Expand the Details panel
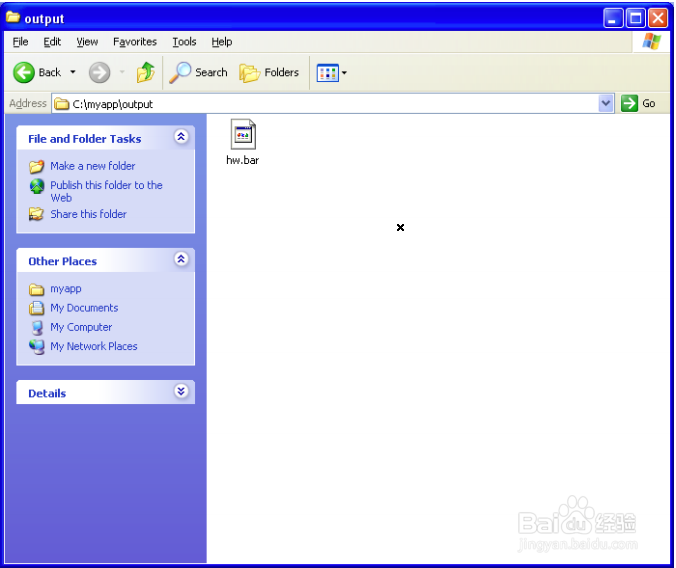Image resolution: width=676 pixels, height=568 pixels. [181, 391]
